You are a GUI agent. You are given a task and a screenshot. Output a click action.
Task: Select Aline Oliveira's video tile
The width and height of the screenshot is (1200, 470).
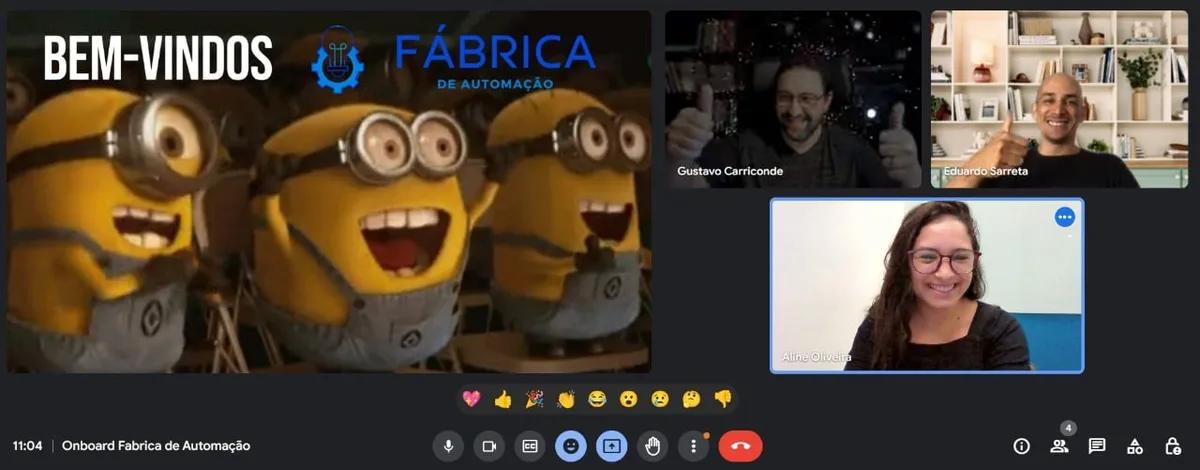[927, 285]
